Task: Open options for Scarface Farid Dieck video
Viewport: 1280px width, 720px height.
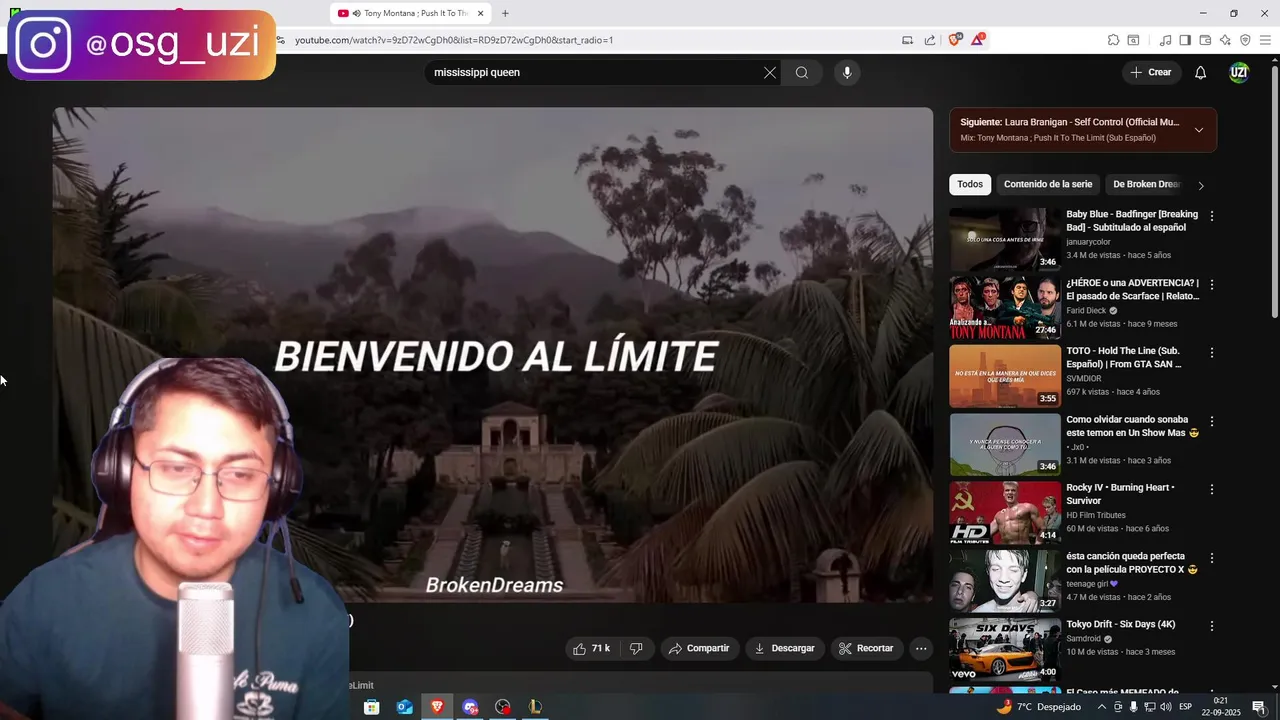Action: (x=1212, y=285)
